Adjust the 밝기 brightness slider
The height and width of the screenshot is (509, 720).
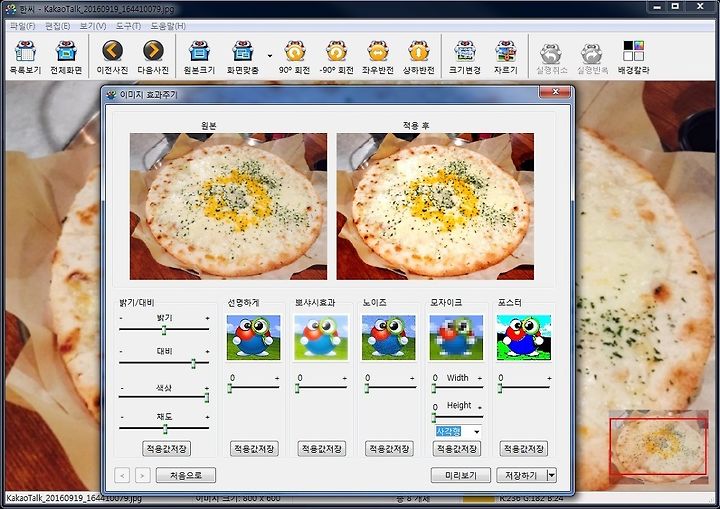pos(164,329)
